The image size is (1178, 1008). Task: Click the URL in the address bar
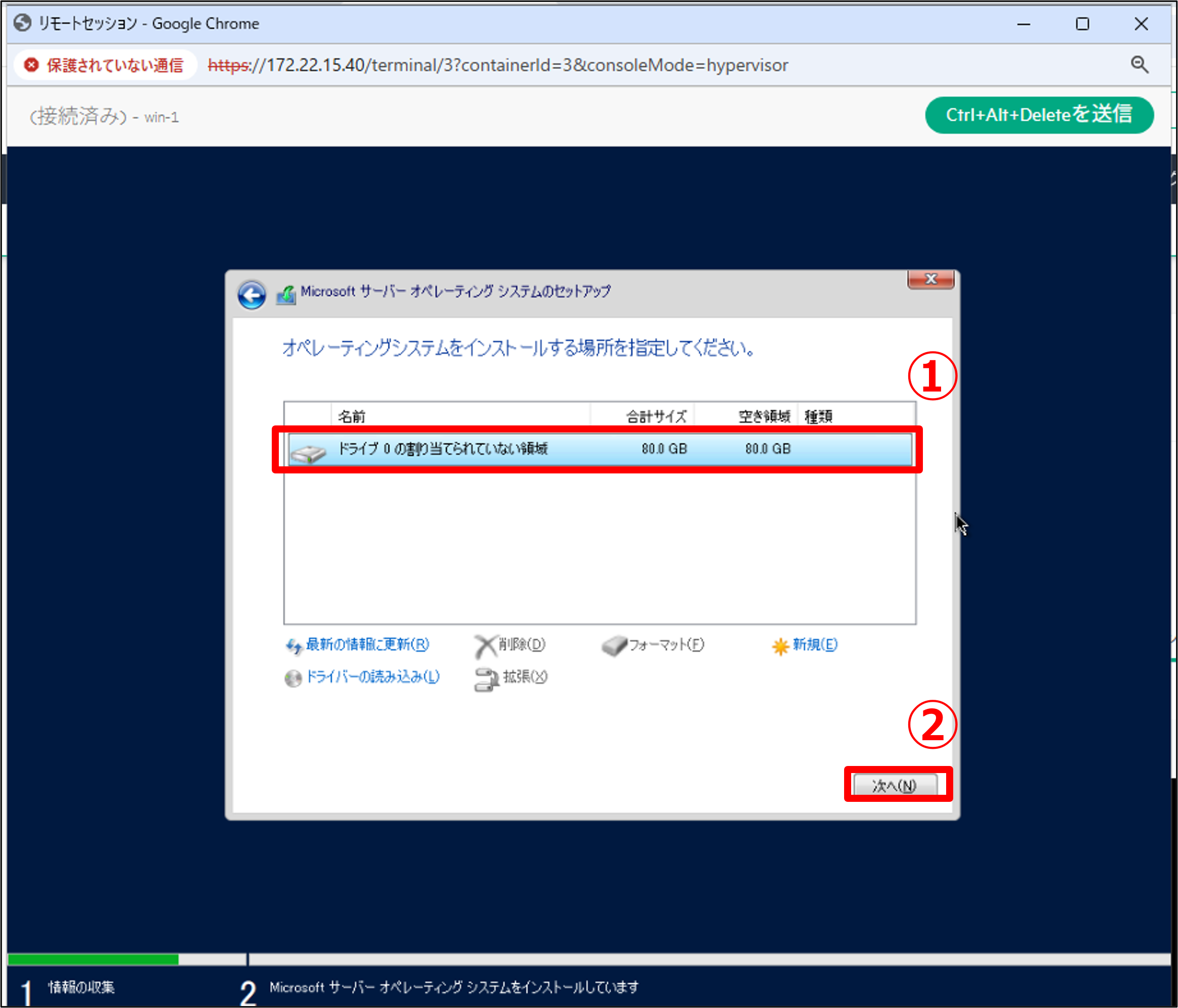pos(498,65)
